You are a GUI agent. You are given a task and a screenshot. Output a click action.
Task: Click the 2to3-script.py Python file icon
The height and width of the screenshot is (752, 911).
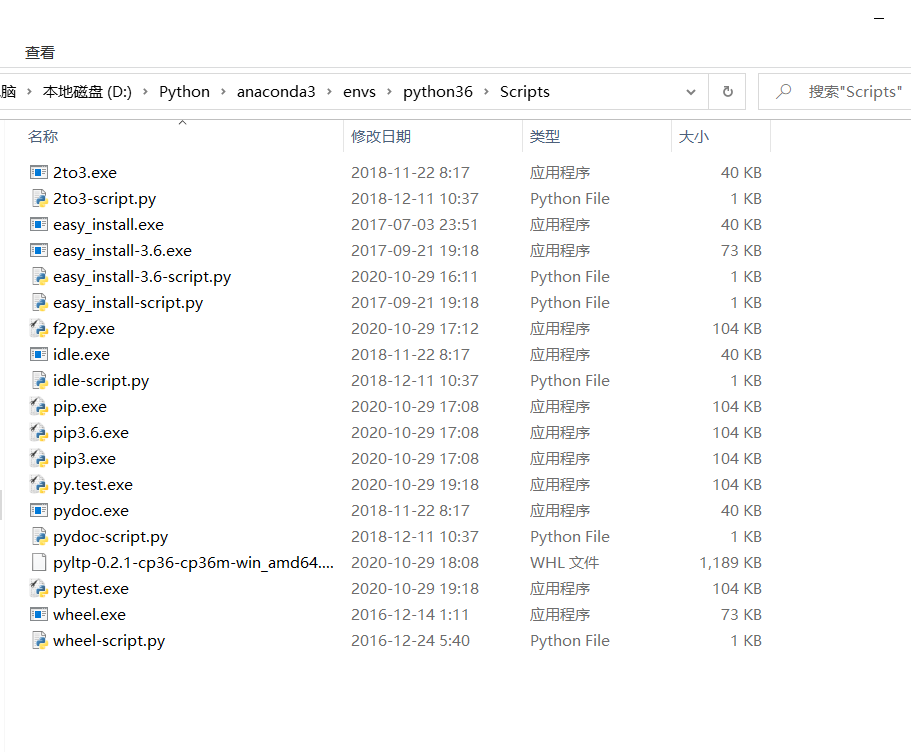pyautogui.click(x=39, y=199)
